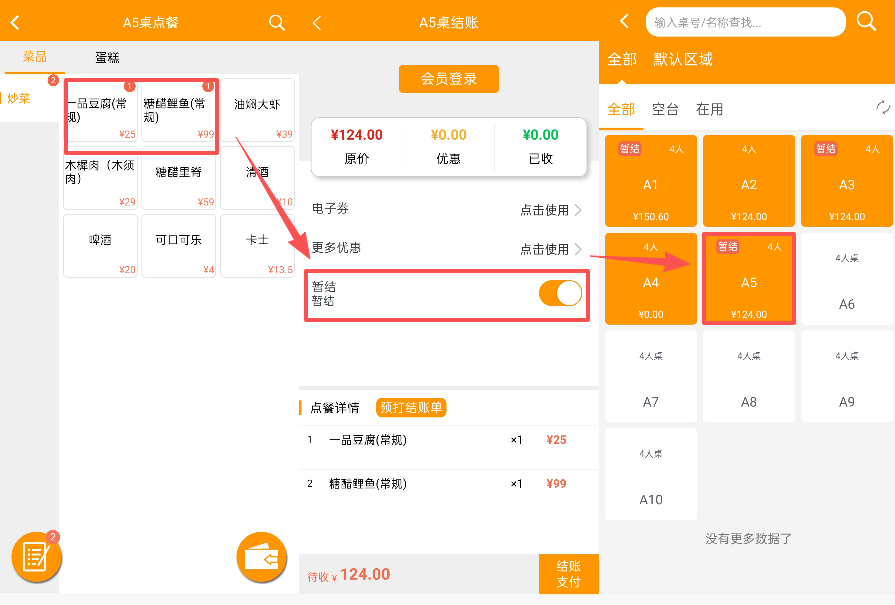895x605 pixels.
Task: Click the 预打结账单 button
Action: click(x=411, y=407)
